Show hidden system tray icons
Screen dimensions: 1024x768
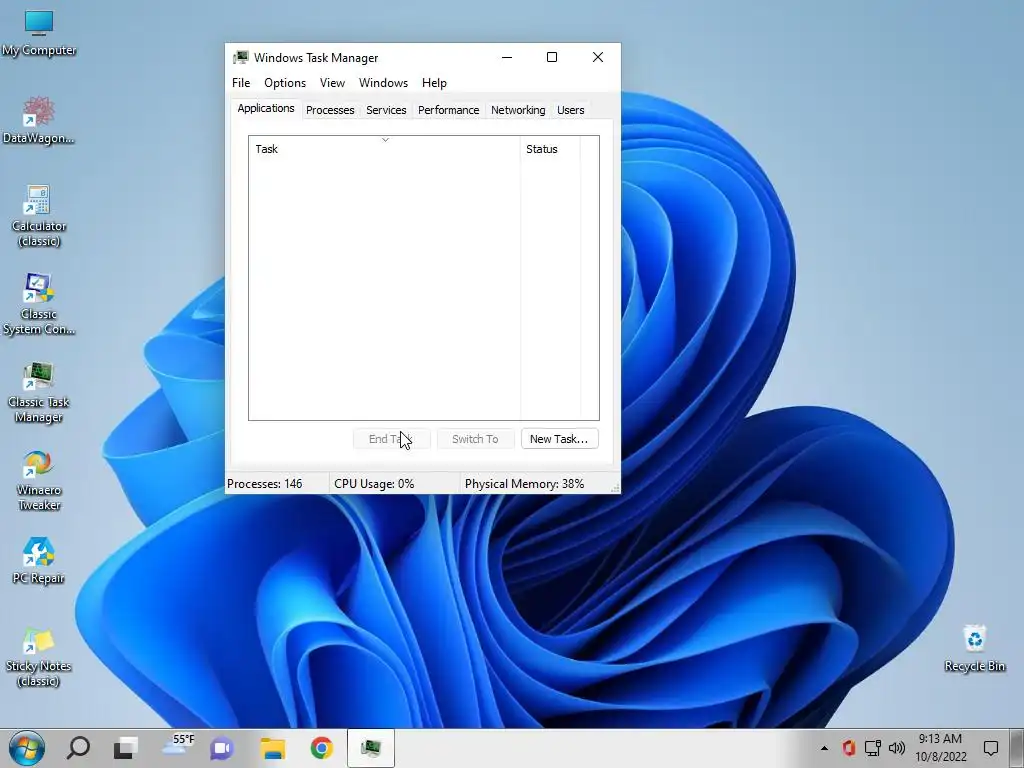pyautogui.click(x=824, y=748)
